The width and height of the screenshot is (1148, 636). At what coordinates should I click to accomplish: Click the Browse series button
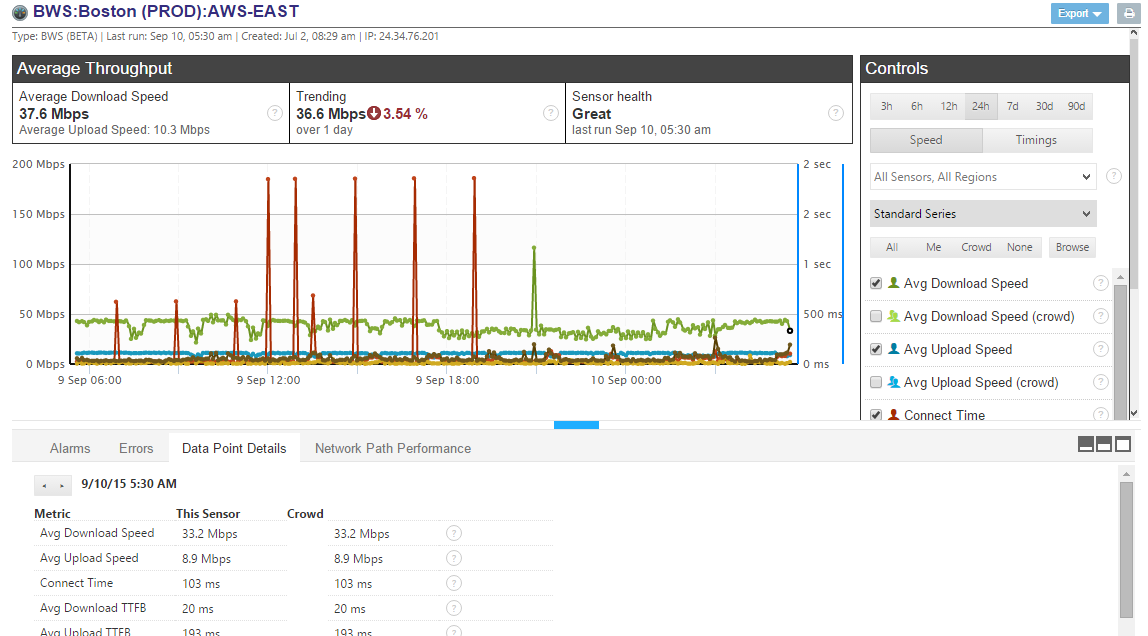tap(1073, 247)
